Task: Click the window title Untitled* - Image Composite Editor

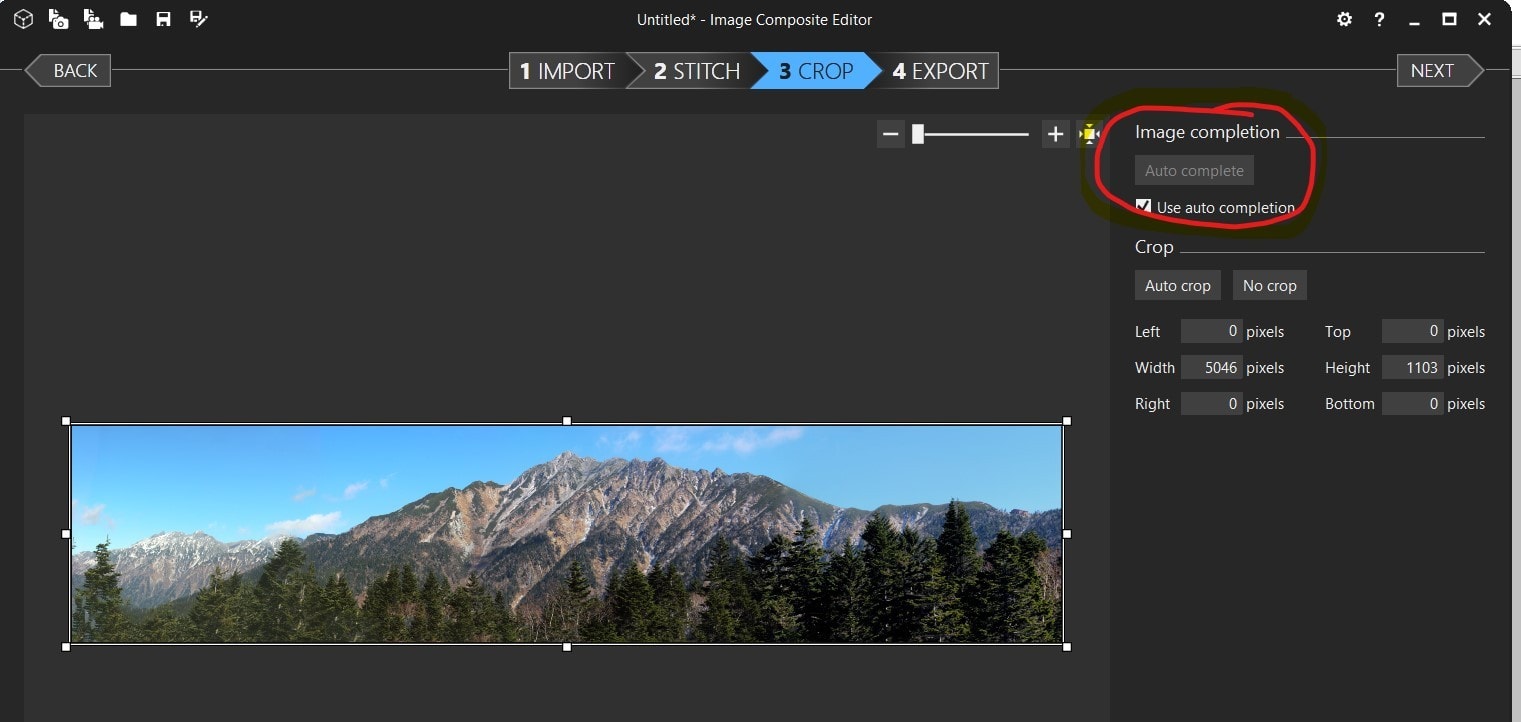Action: (x=754, y=19)
